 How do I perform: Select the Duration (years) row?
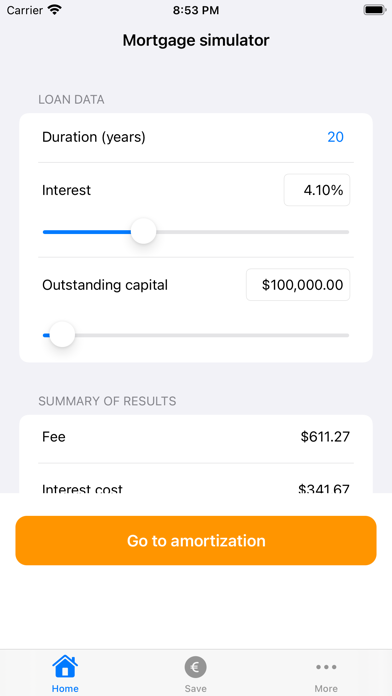click(x=196, y=138)
